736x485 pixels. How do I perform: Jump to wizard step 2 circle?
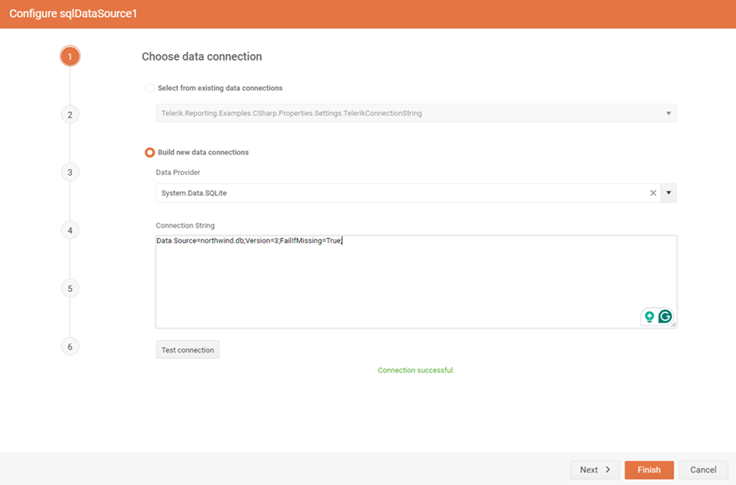pyautogui.click(x=70, y=115)
